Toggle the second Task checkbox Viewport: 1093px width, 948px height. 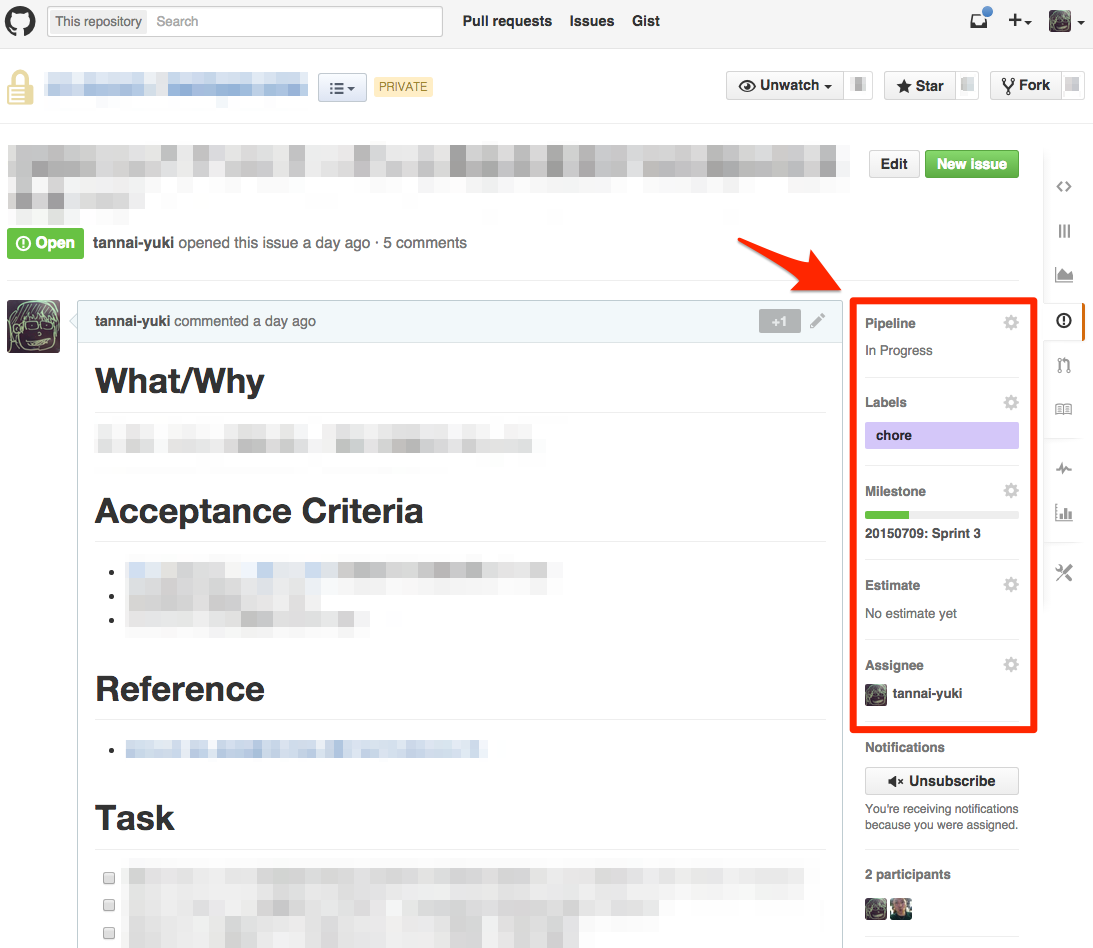point(108,905)
